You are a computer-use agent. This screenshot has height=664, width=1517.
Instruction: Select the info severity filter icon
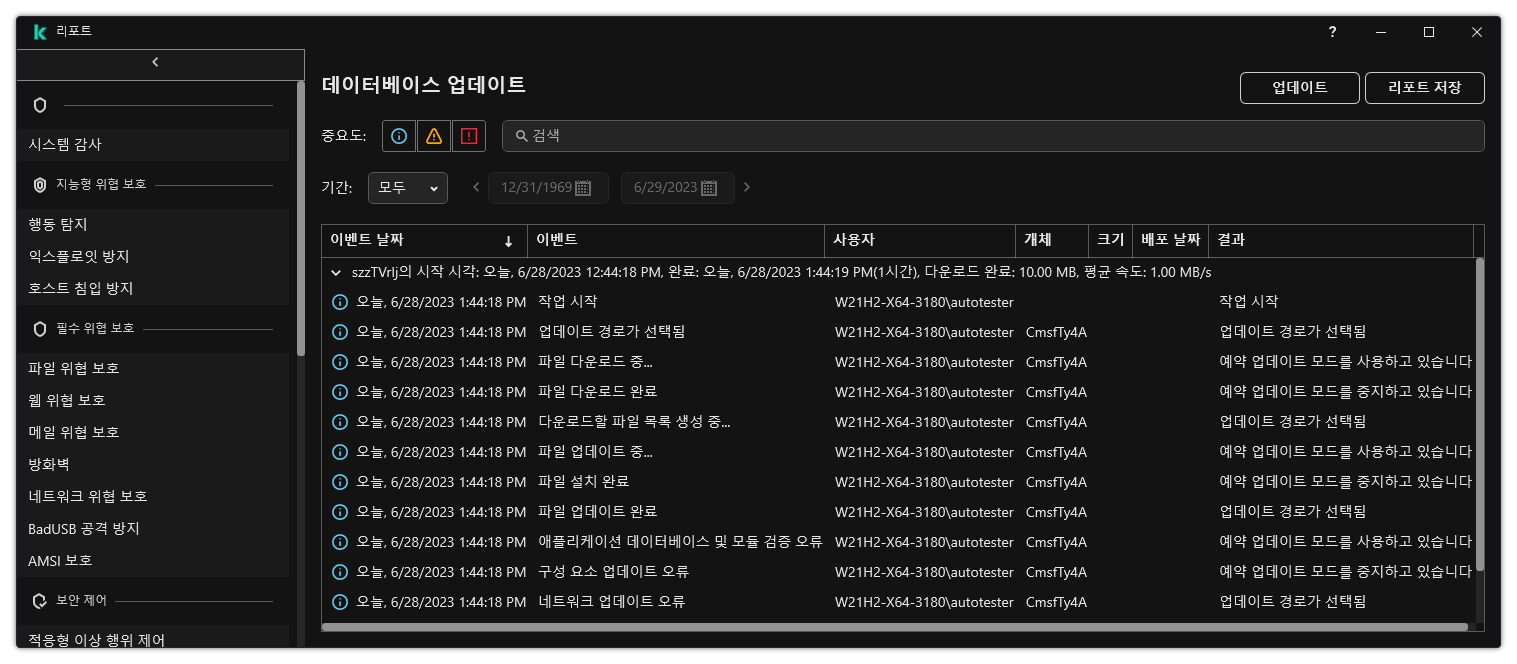[x=399, y=135]
